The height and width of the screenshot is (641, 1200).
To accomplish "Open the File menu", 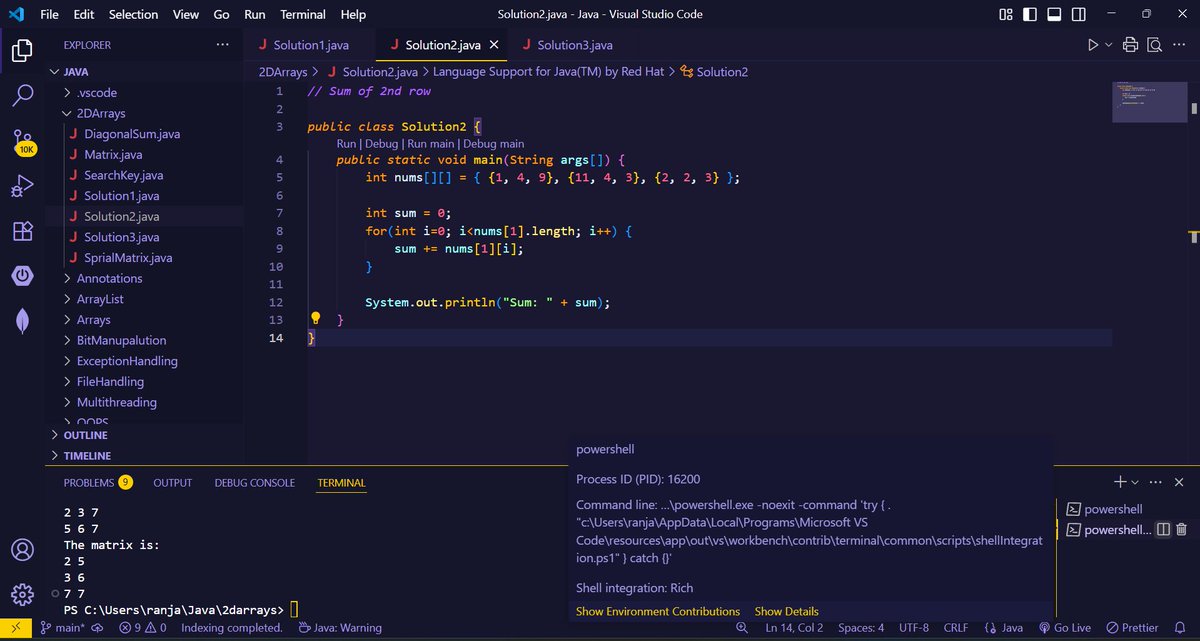I will pyautogui.click(x=50, y=14).
